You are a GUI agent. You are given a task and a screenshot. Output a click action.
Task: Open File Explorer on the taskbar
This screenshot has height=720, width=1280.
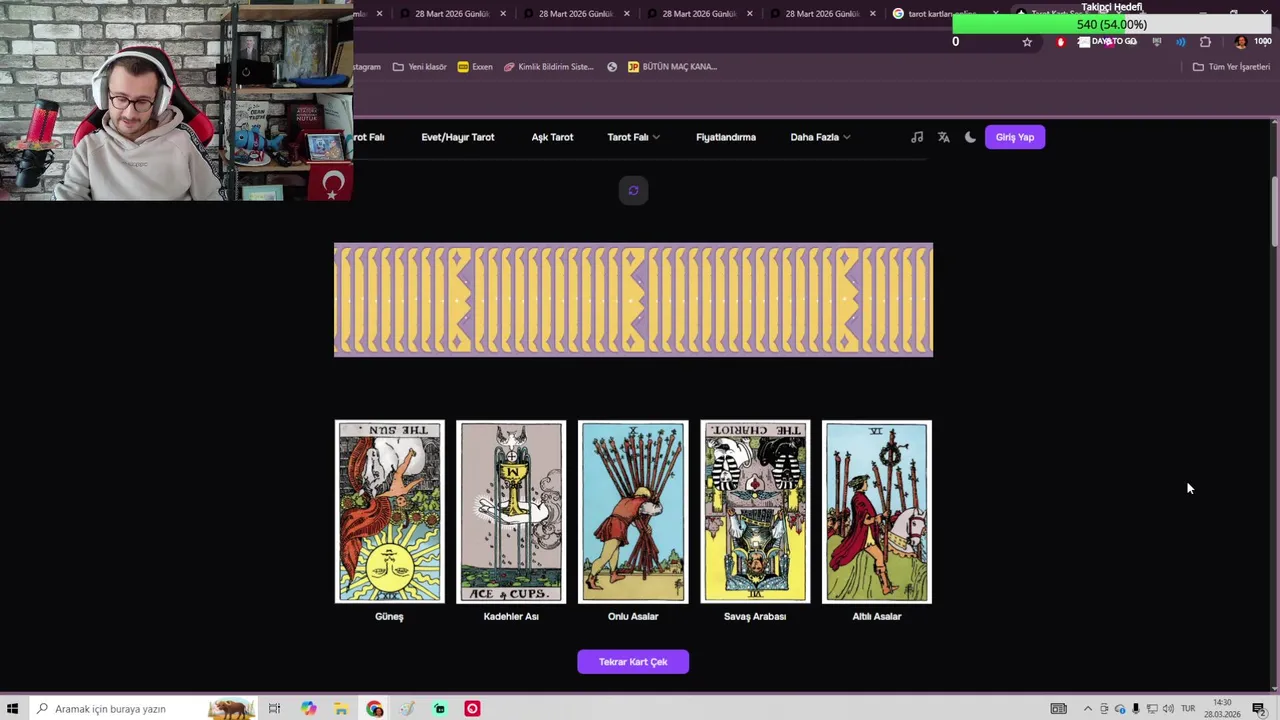[341, 709]
